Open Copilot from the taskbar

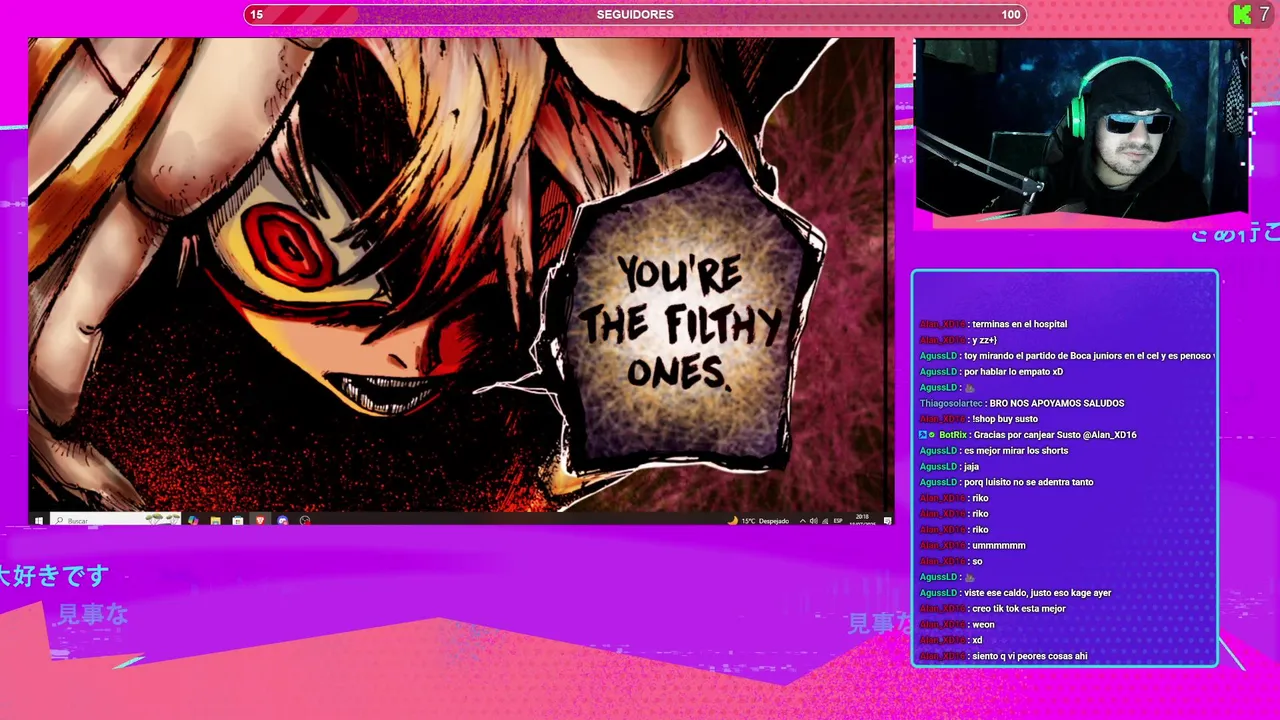coord(193,520)
